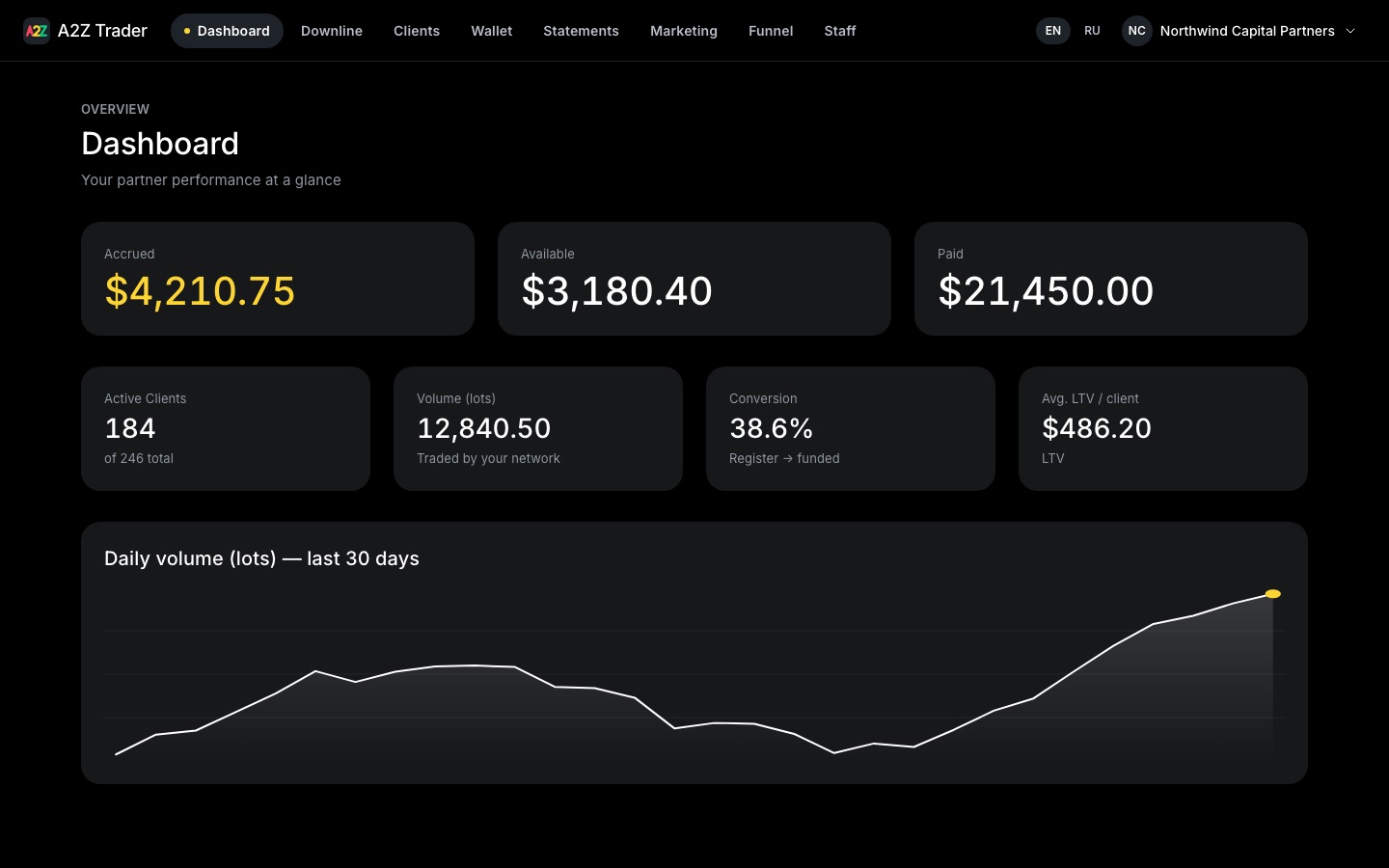
Task: Open the Downline tab
Action: click(332, 31)
